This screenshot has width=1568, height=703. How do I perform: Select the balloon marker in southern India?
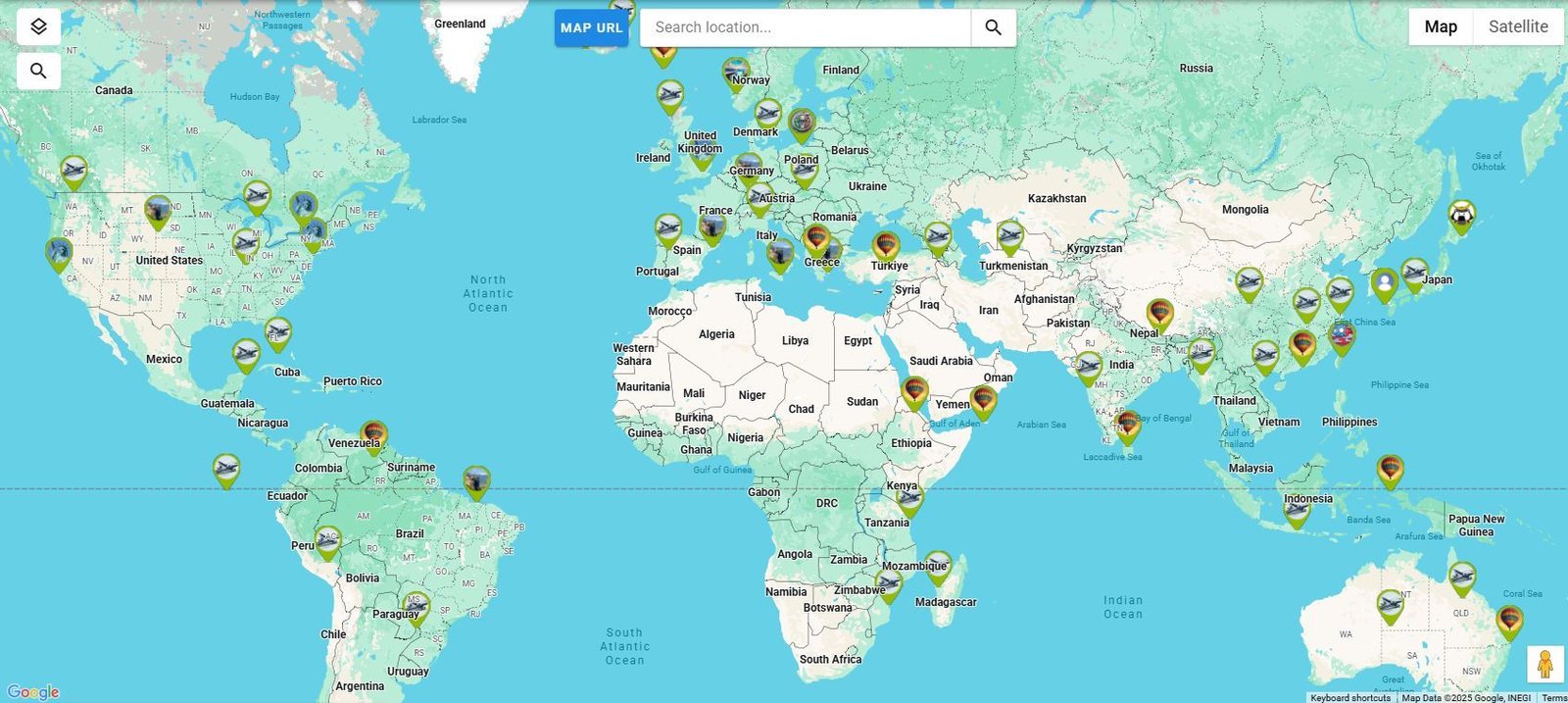point(1128,427)
